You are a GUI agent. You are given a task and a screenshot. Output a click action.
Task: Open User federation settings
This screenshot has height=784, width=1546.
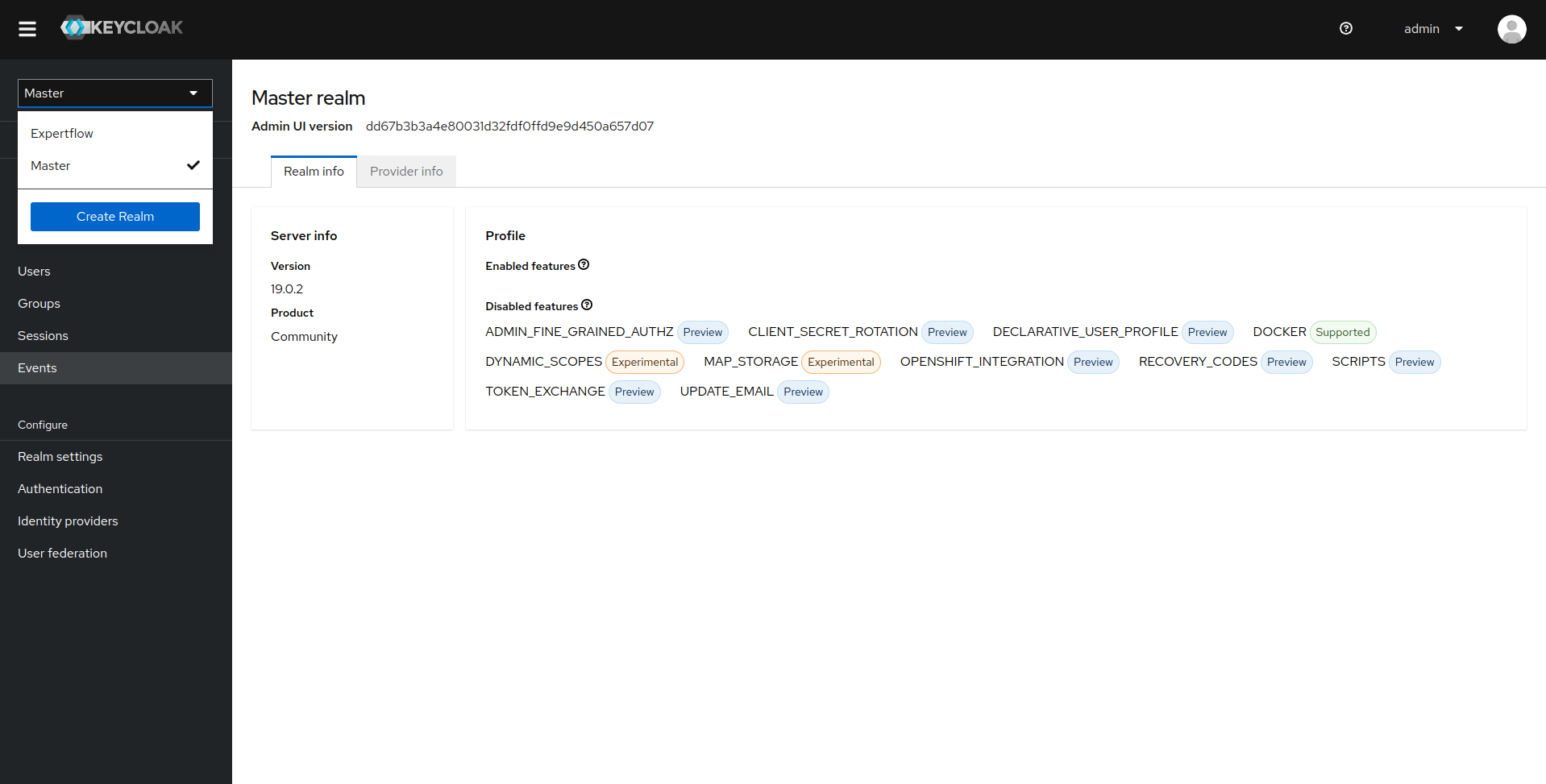point(62,553)
